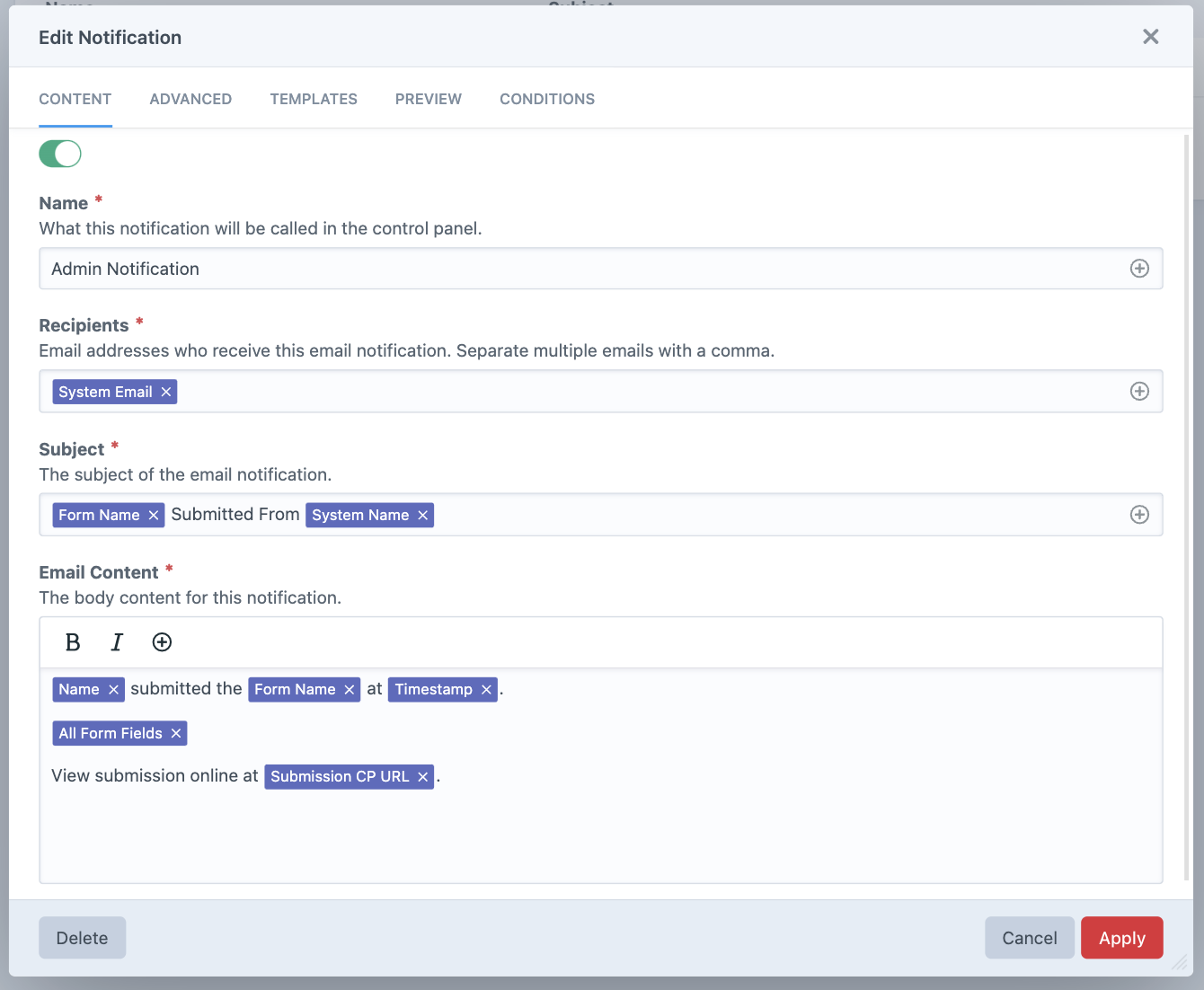Viewport: 1204px width, 990px height.
Task: Open the variable picker for Subject
Action: (x=1139, y=514)
